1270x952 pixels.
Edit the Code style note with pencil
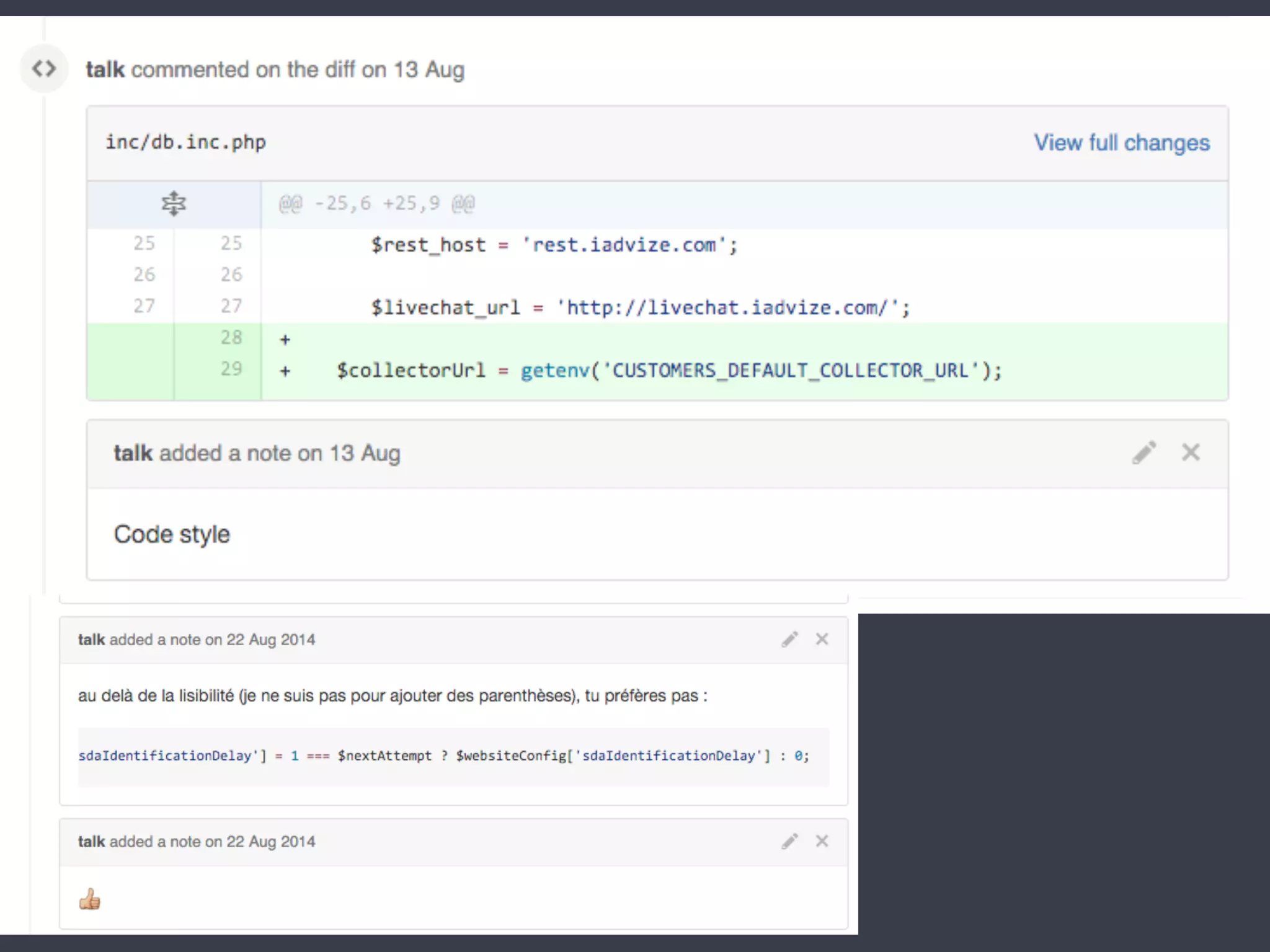click(1143, 452)
